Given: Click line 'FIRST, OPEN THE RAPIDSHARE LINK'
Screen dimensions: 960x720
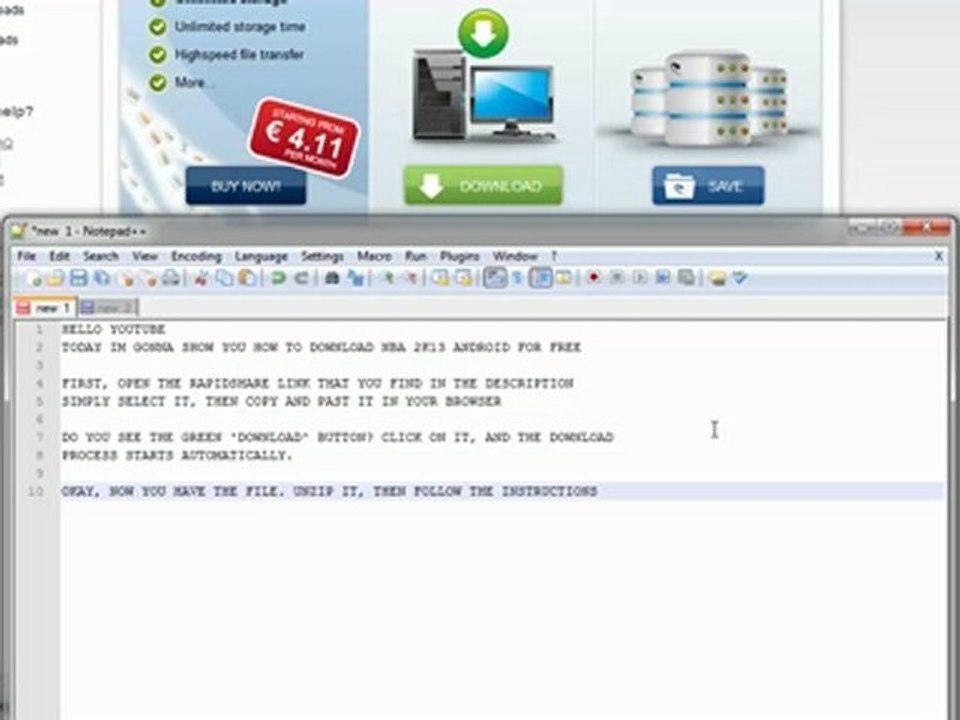Looking at the screenshot, I should pos(317,383).
